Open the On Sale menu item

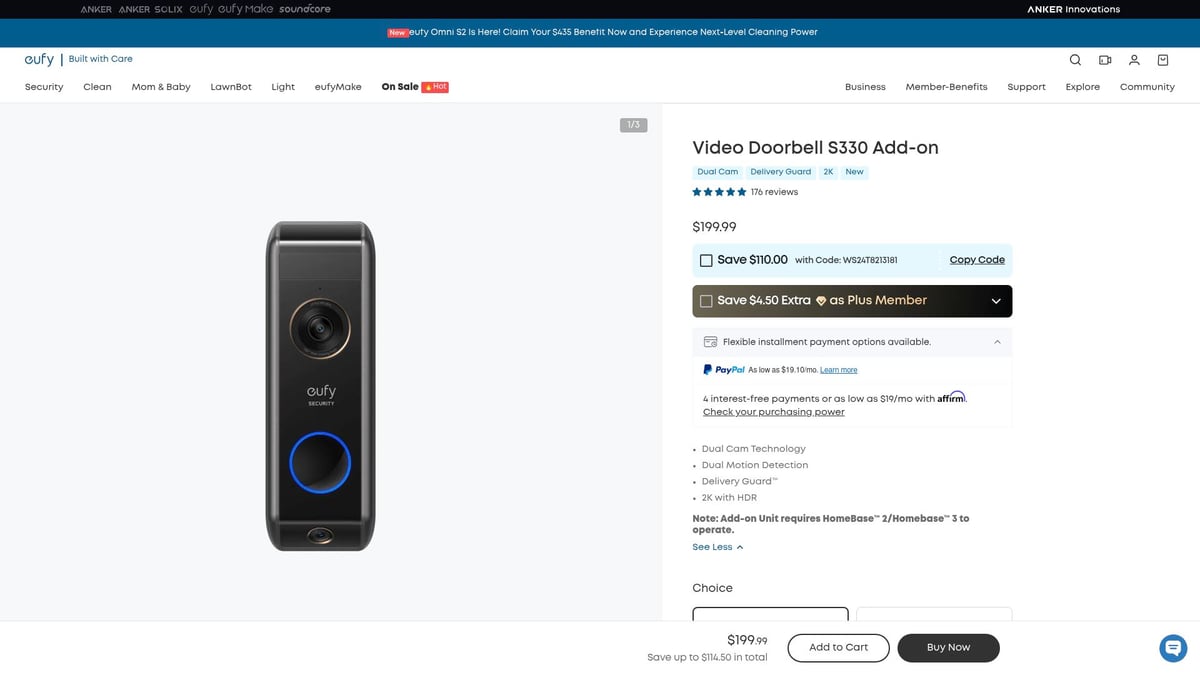[400, 87]
